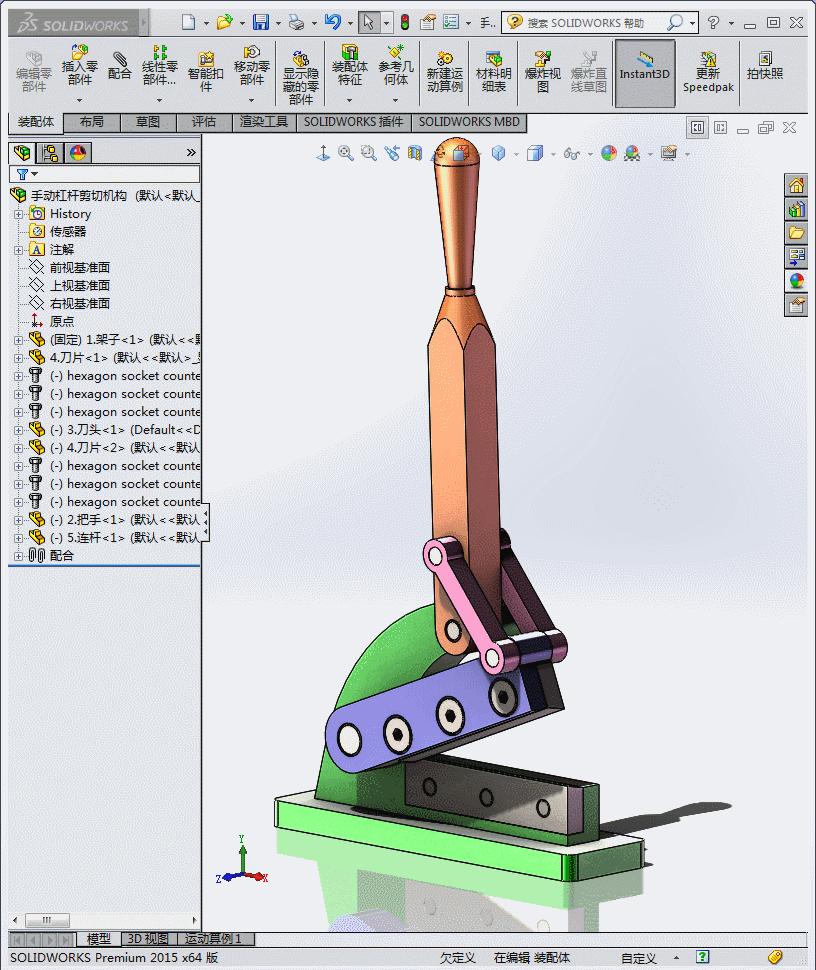The height and width of the screenshot is (970, 816).
Task: Open the Display Style dropdown arrow
Action: [553, 153]
